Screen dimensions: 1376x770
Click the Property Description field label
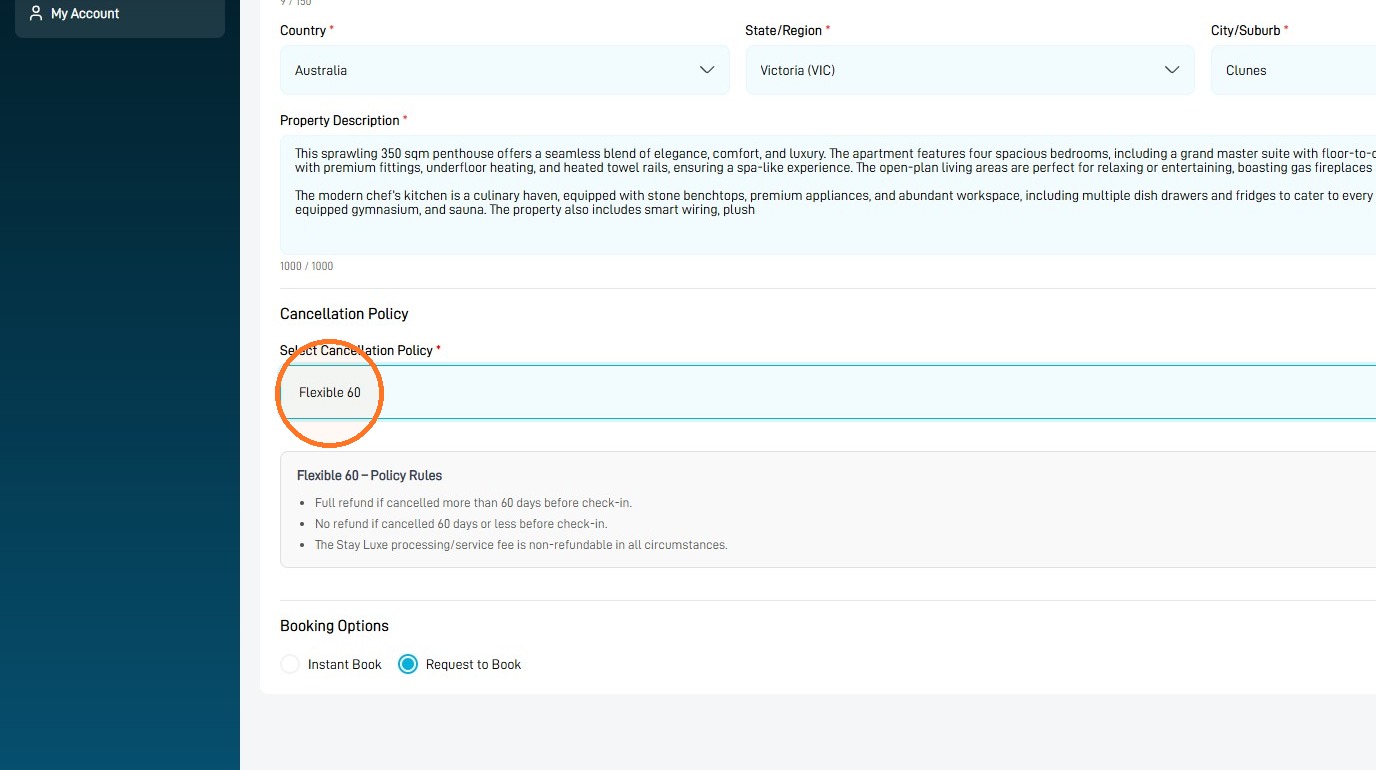pyautogui.click(x=339, y=120)
